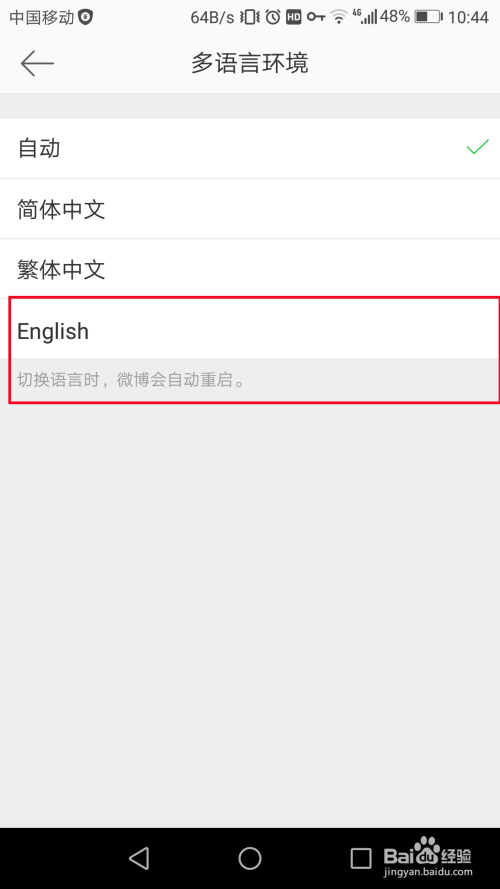Tap the alarm clock status icon
Viewport: 500px width, 889px height.
(273, 17)
